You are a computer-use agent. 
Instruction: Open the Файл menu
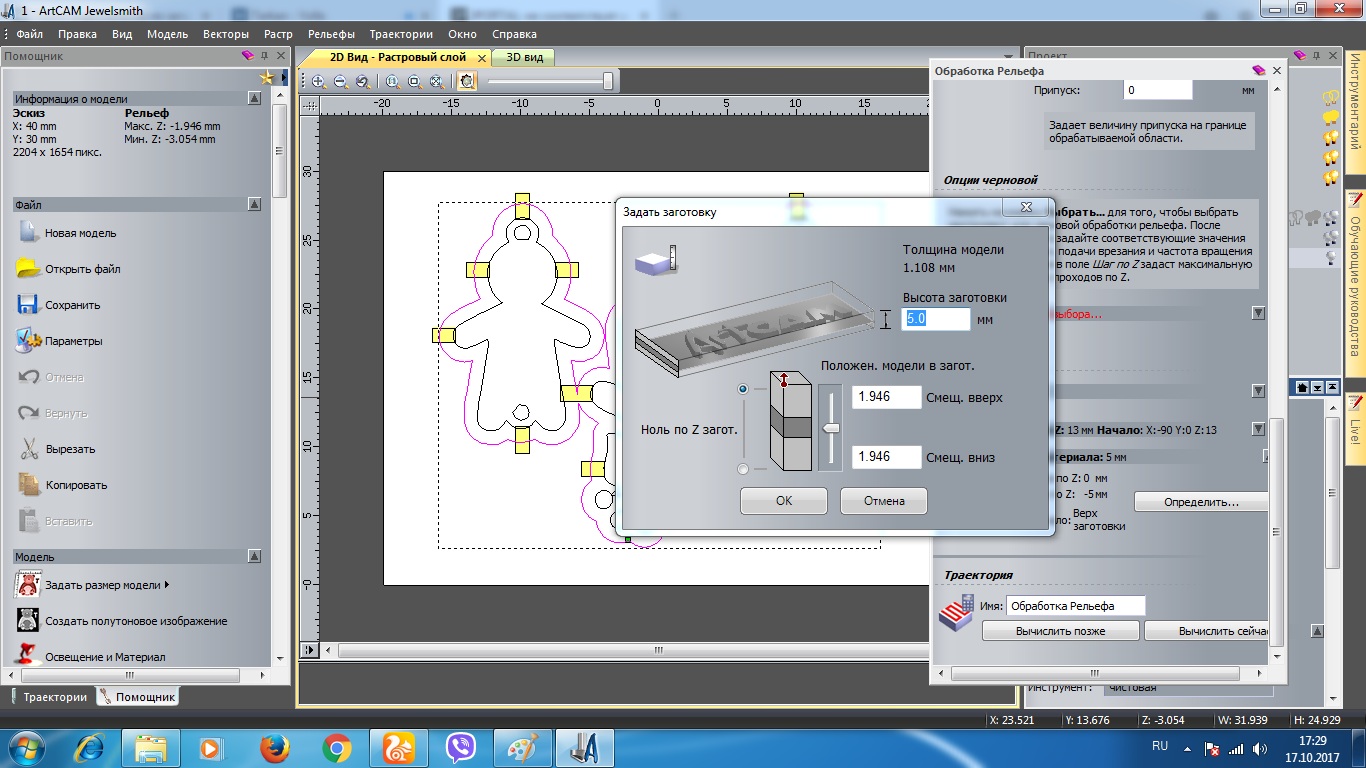click(29, 34)
